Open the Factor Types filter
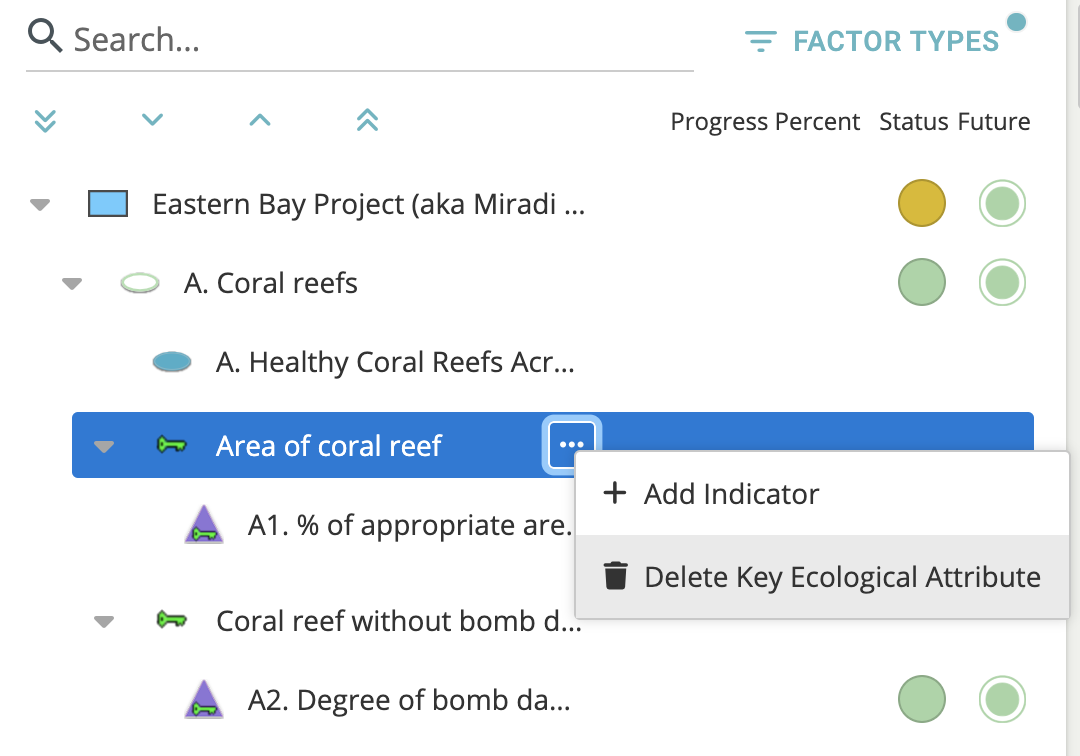This screenshot has width=1080, height=756. click(x=872, y=41)
